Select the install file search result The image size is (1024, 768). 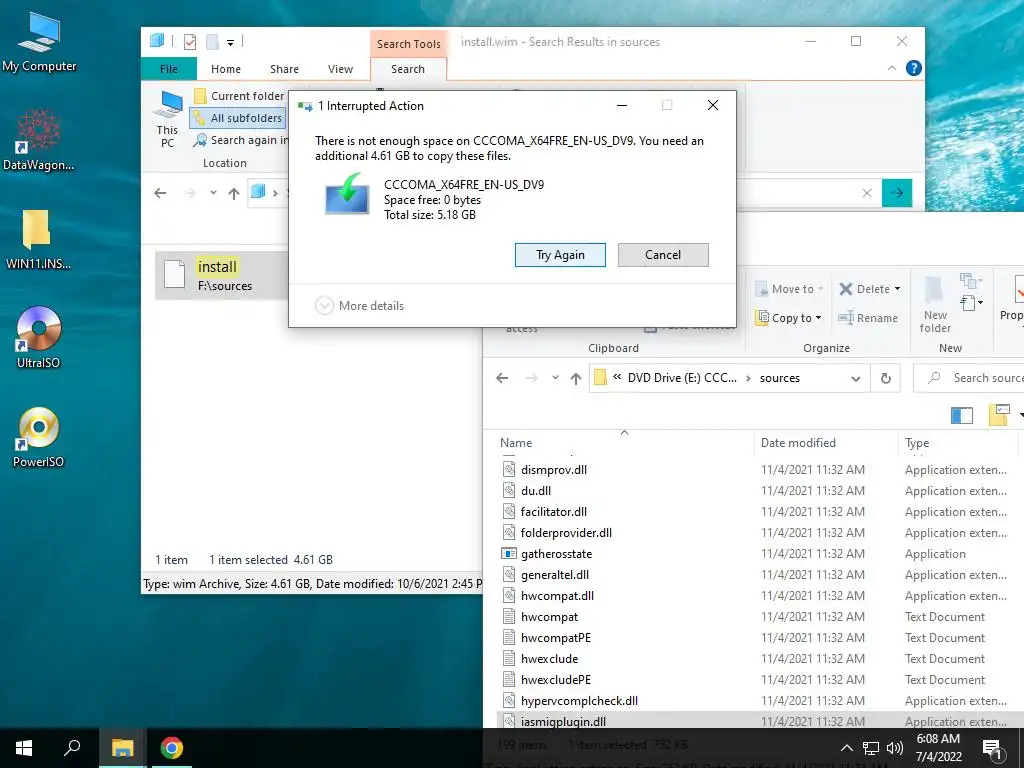221,276
